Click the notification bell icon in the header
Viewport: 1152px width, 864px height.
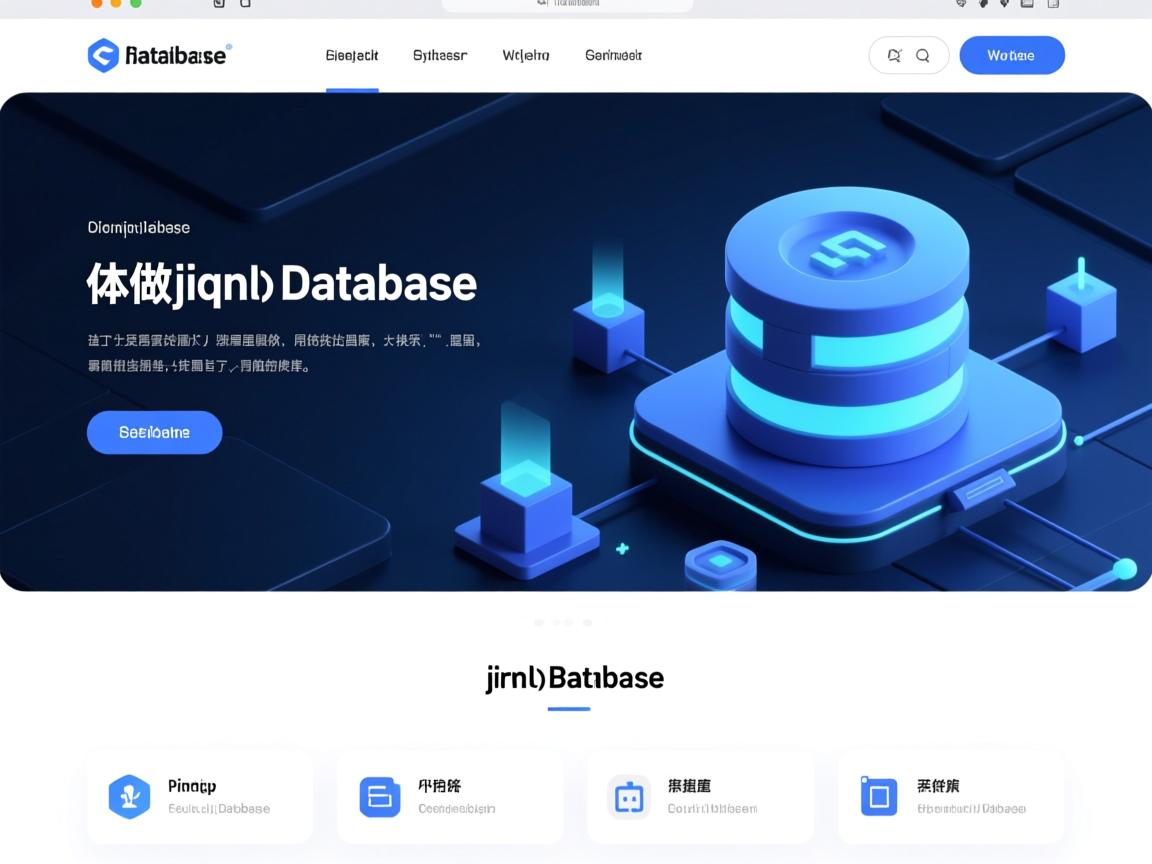pos(895,55)
